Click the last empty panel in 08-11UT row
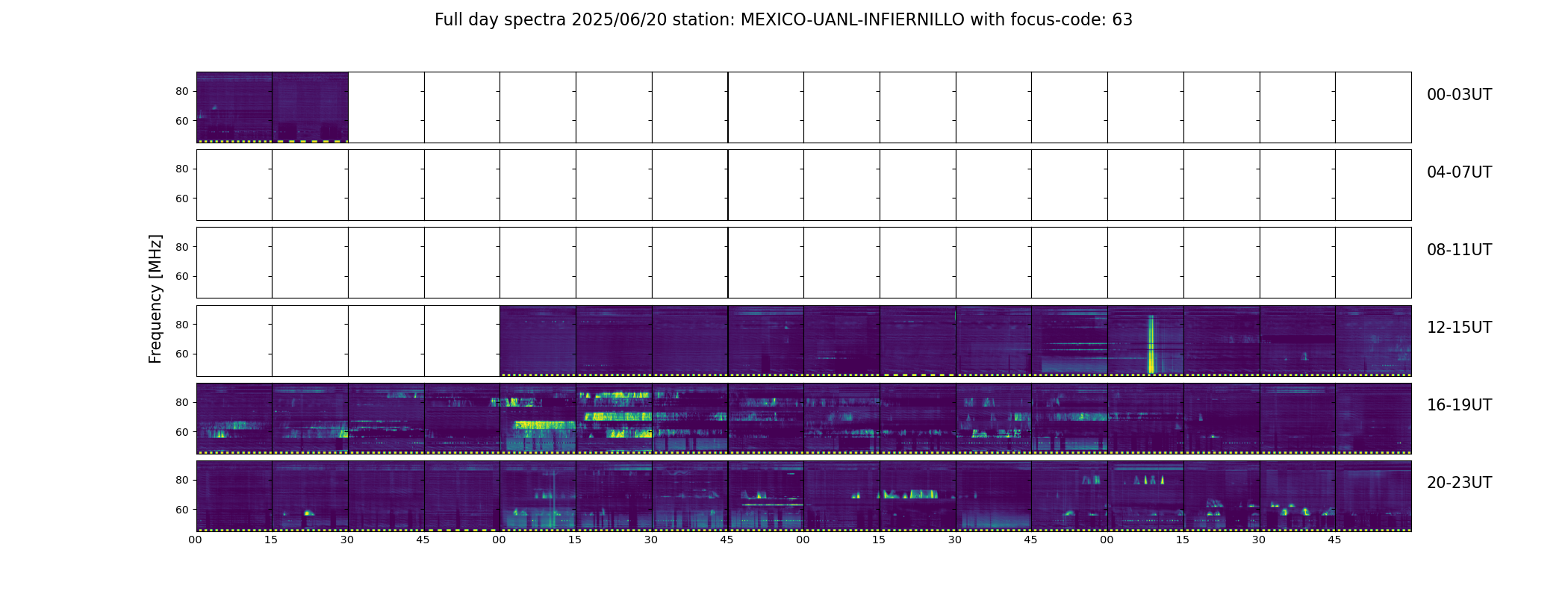 [x=1373, y=263]
